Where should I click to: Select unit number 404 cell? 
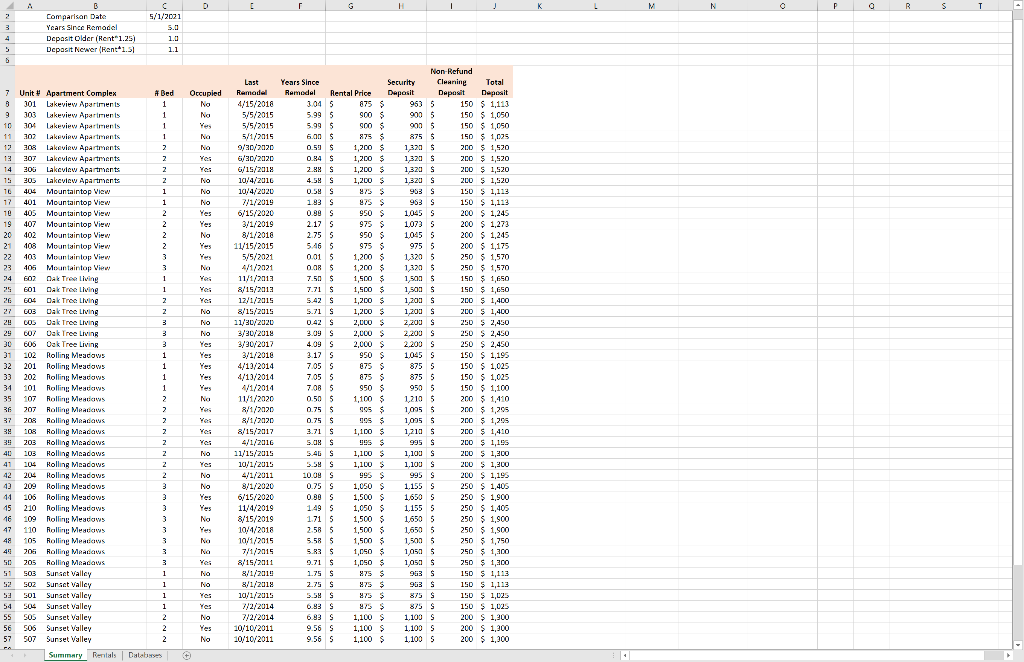point(30,191)
